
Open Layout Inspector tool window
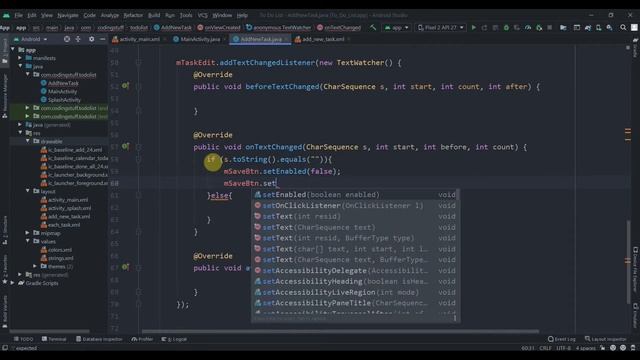pyautogui.click(x=605, y=339)
